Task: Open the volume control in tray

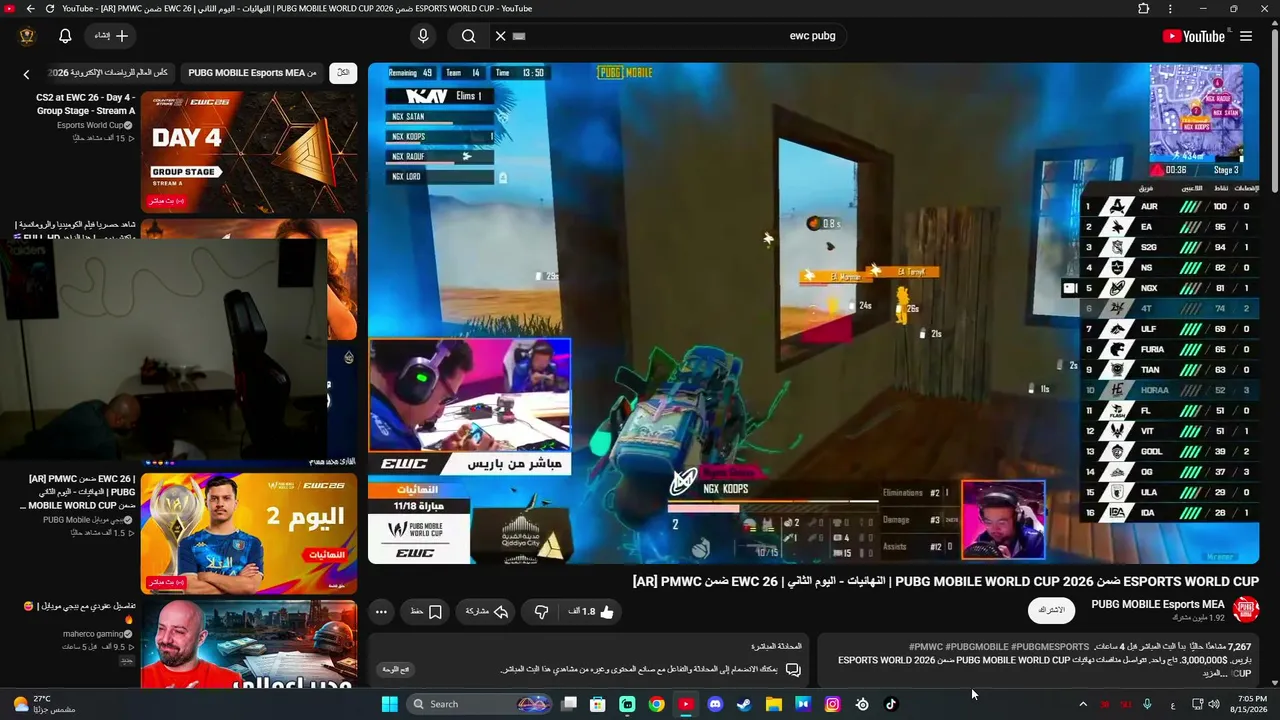Action: tap(1214, 704)
